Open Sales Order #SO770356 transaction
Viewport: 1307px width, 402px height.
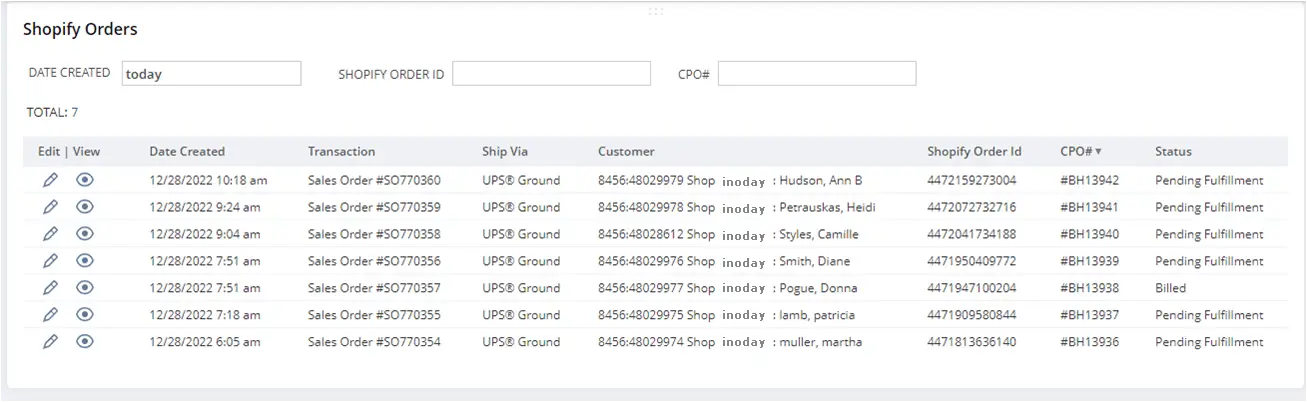[374, 261]
